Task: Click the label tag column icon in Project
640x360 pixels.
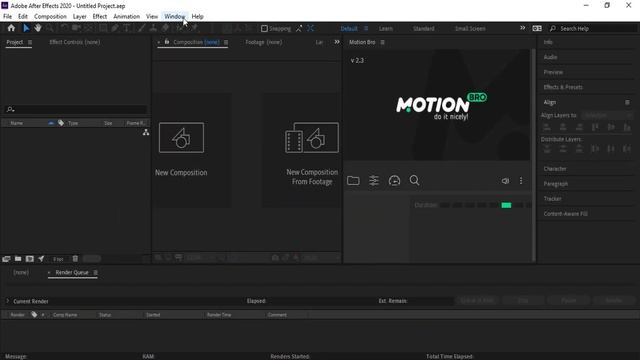Action: [x=61, y=123]
